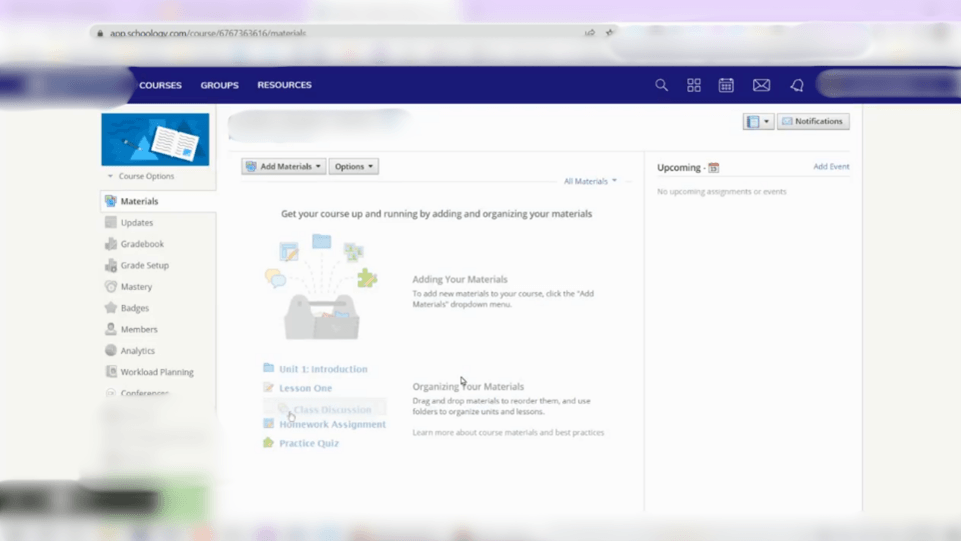The height and width of the screenshot is (541, 961).
Task: Click the Homework Assignment icon
Action: pyautogui.click(x=268, y=423)
